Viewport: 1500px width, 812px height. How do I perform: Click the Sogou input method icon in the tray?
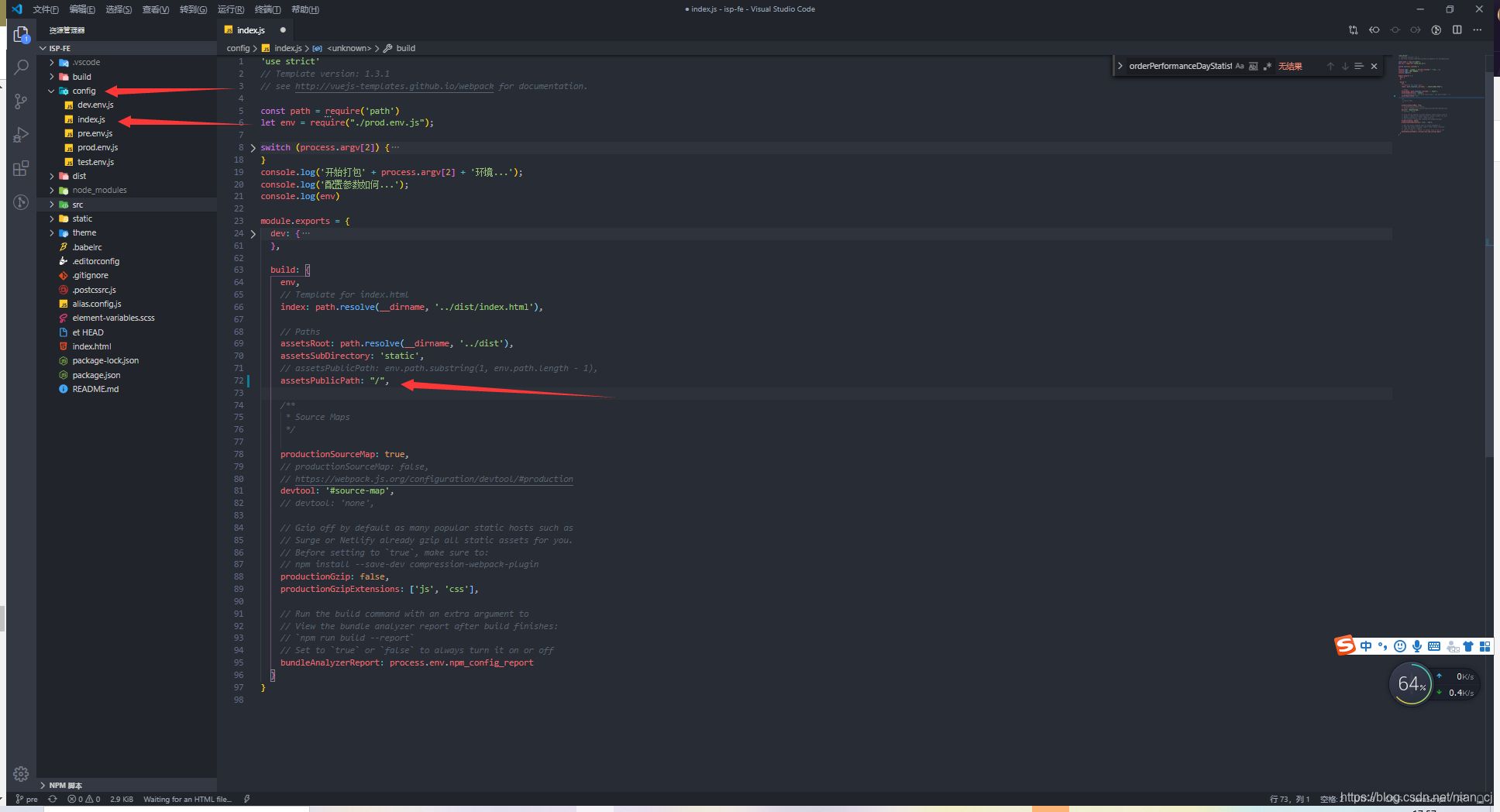(x=1346, y=645)
